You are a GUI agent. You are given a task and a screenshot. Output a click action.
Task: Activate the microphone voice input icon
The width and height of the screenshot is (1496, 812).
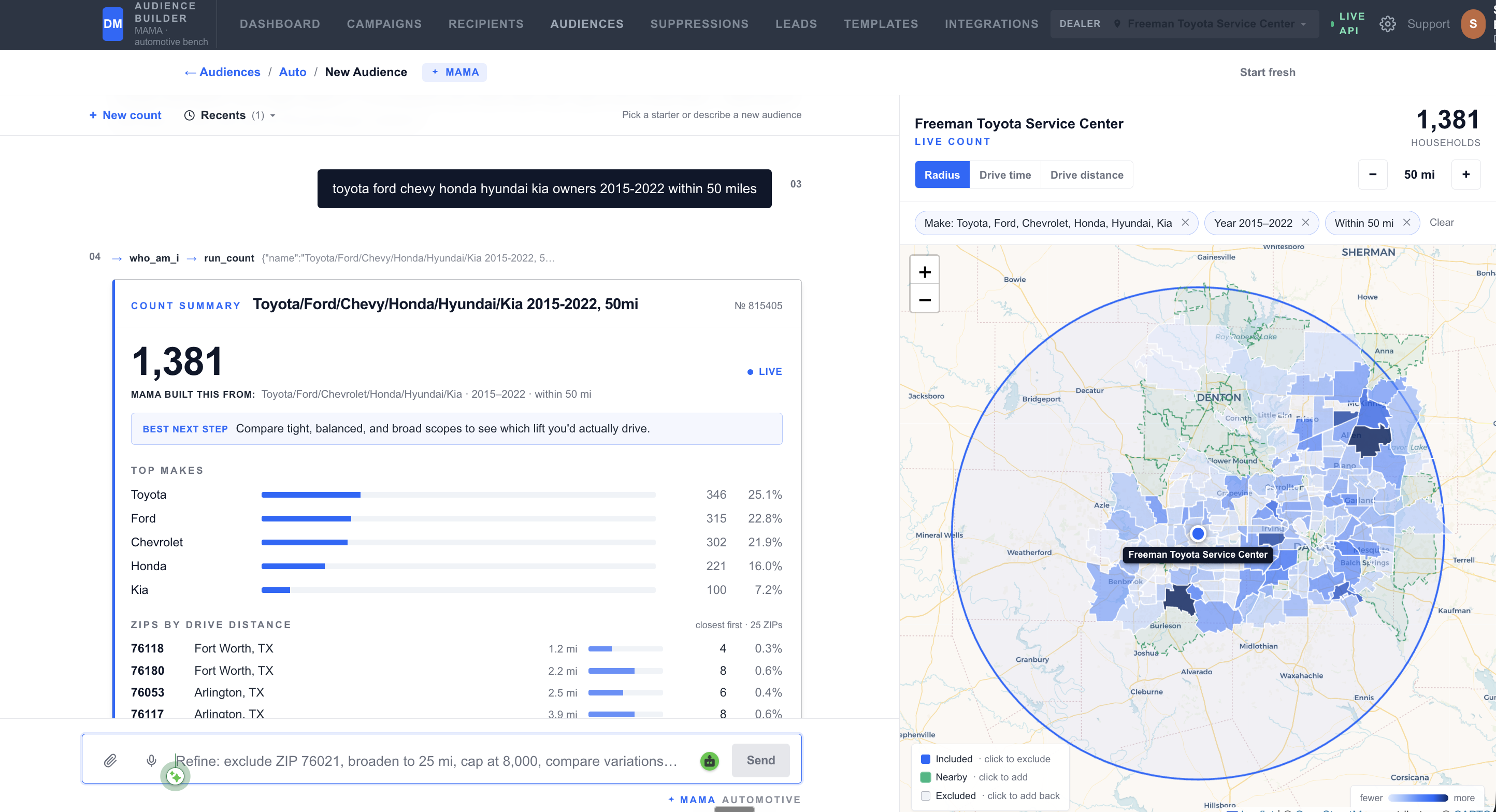click(x=152, y=760)
